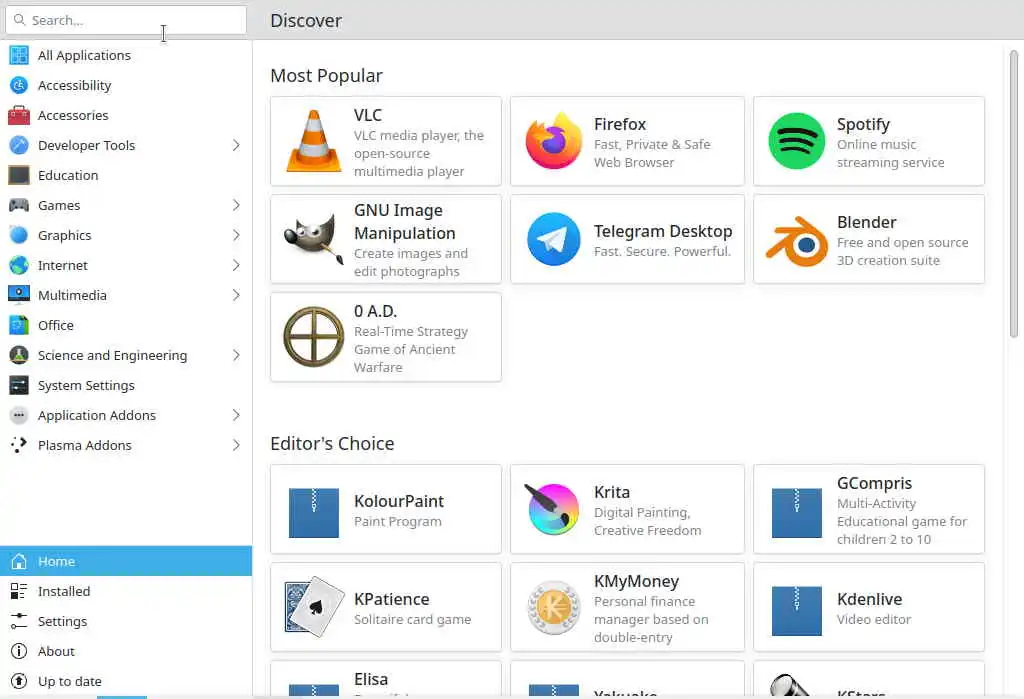The image size is (1024, 699).
Task: Click the Science and Engineering flask icon
Action: [x=19, y=355]
